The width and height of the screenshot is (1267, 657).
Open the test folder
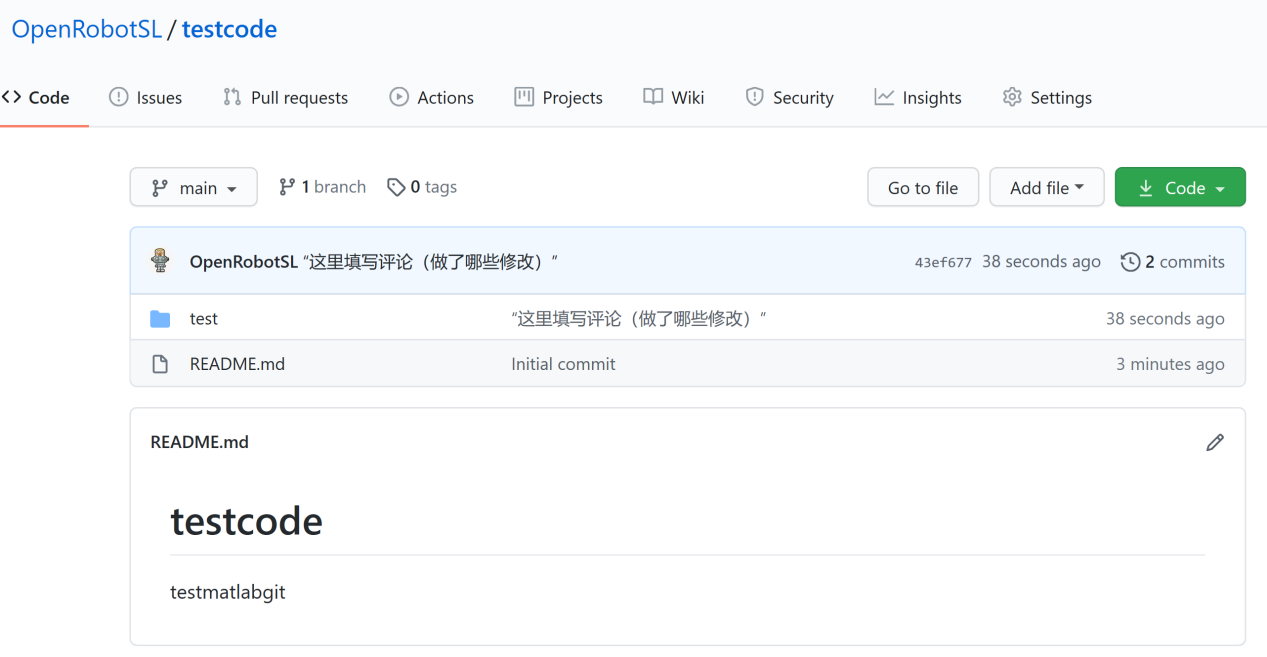204,318
